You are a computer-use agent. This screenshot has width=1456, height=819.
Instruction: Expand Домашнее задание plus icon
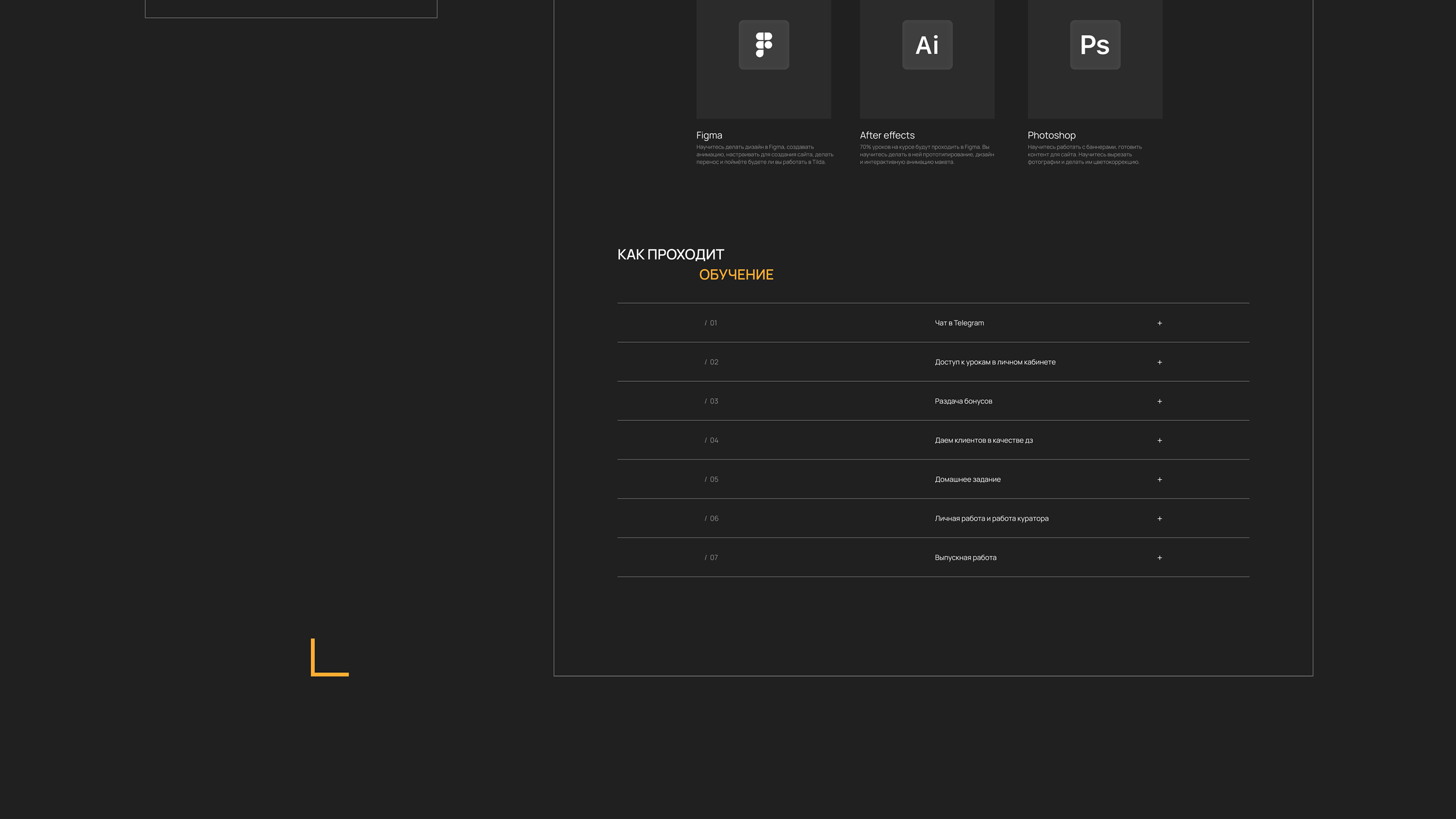pos(1159,479)
